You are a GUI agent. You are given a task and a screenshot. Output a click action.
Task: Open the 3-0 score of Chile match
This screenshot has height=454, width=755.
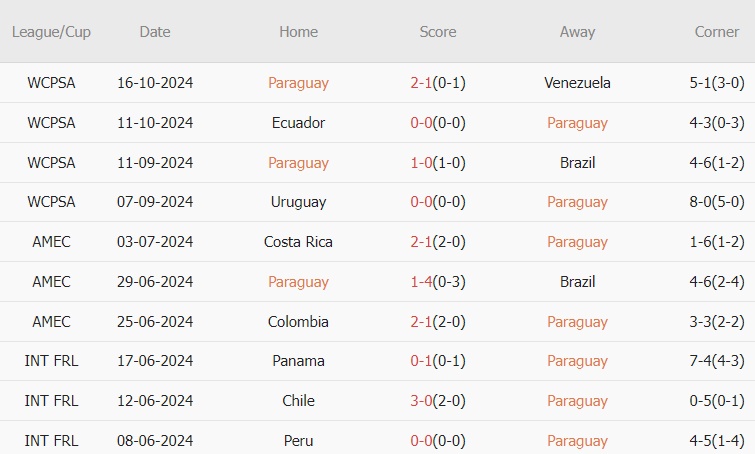pyautogui.click(x=421, y=401)
